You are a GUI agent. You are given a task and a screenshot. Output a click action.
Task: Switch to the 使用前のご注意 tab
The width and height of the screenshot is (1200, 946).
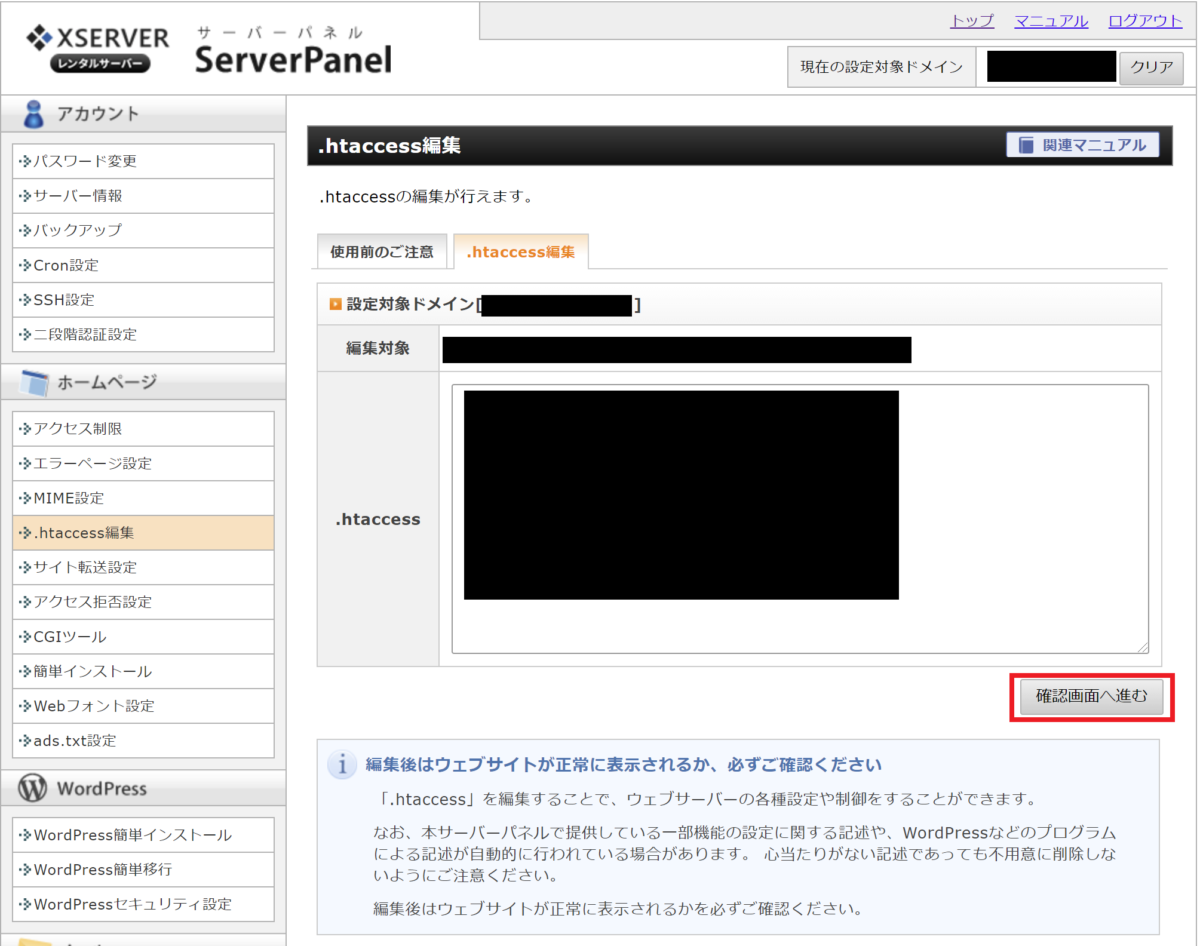pos(382,251)
